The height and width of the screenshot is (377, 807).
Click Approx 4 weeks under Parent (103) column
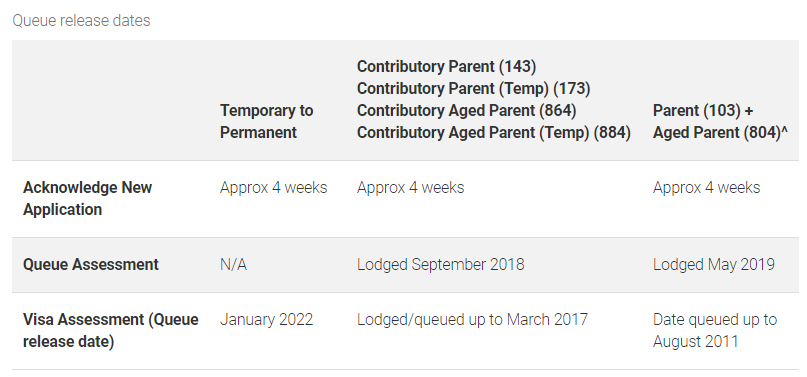(x=706, y=188)
